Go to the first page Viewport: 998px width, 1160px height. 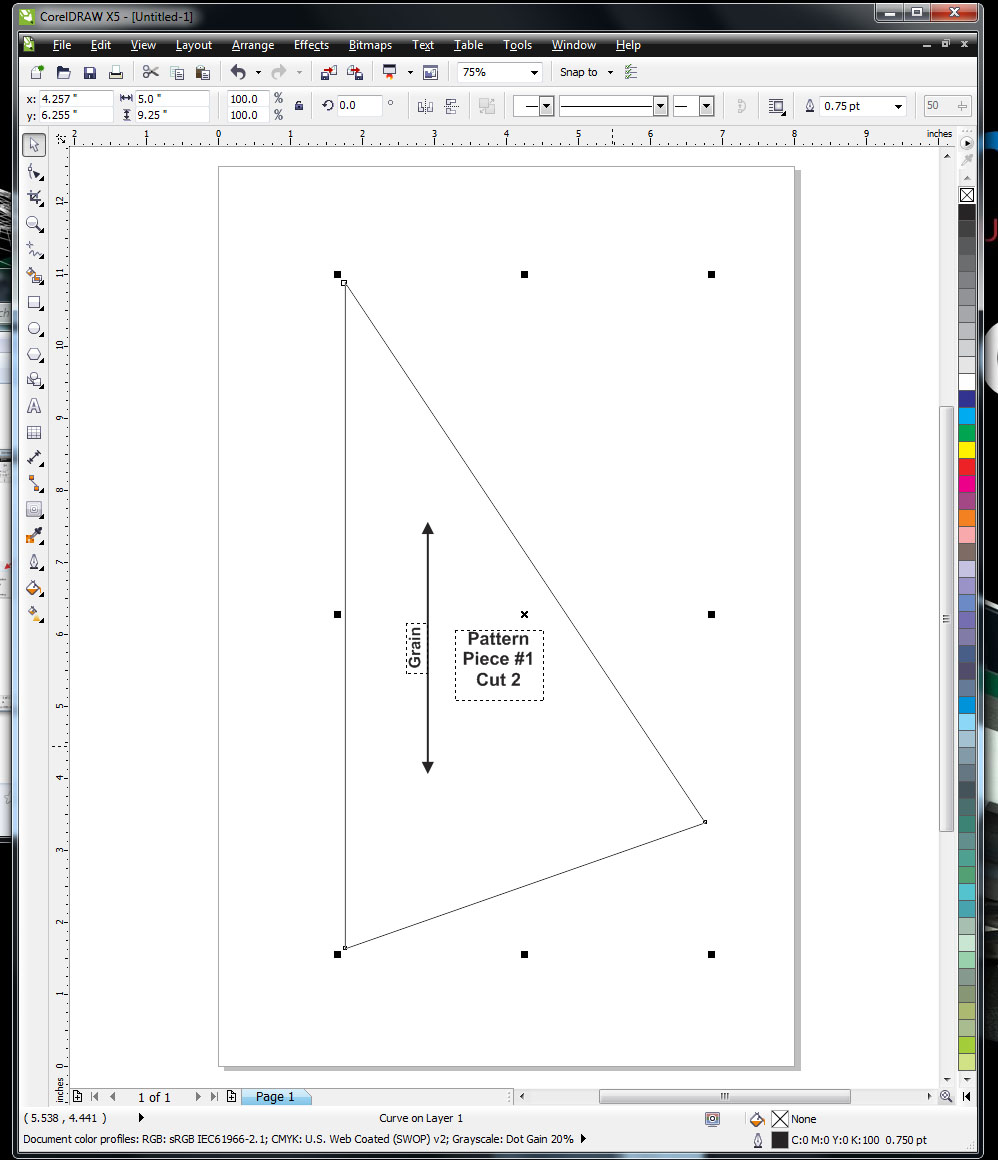pyautogui.click(x=95, y=1096)
